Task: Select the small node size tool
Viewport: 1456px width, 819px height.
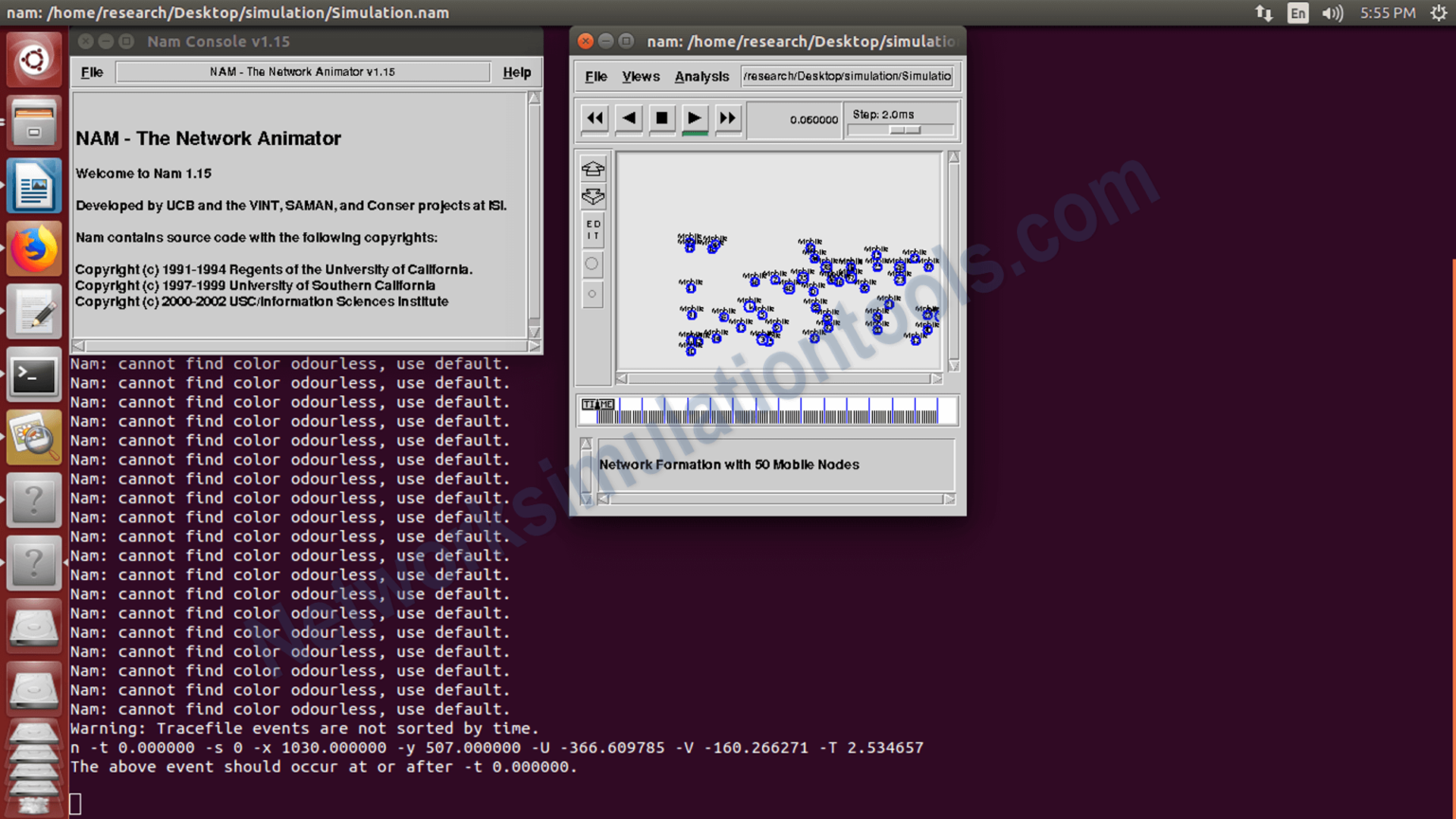Action: point(592,295)
